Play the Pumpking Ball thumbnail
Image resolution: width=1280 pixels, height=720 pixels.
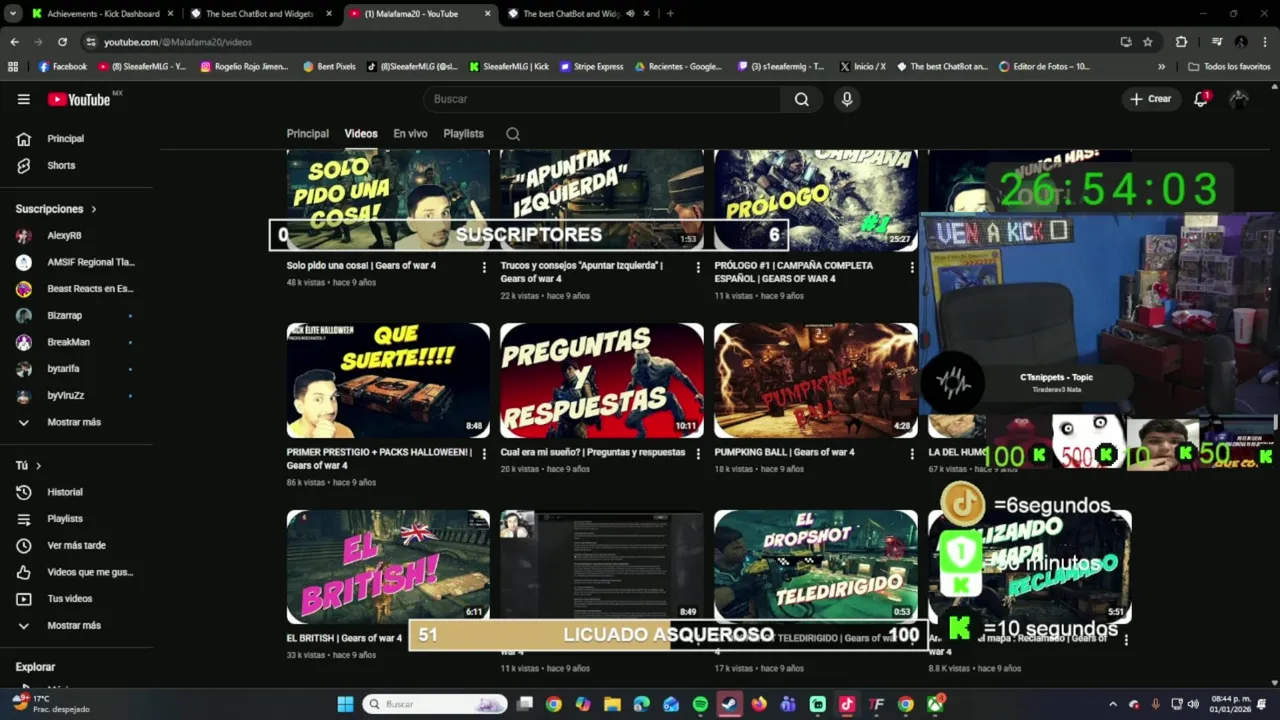point(816,380)
